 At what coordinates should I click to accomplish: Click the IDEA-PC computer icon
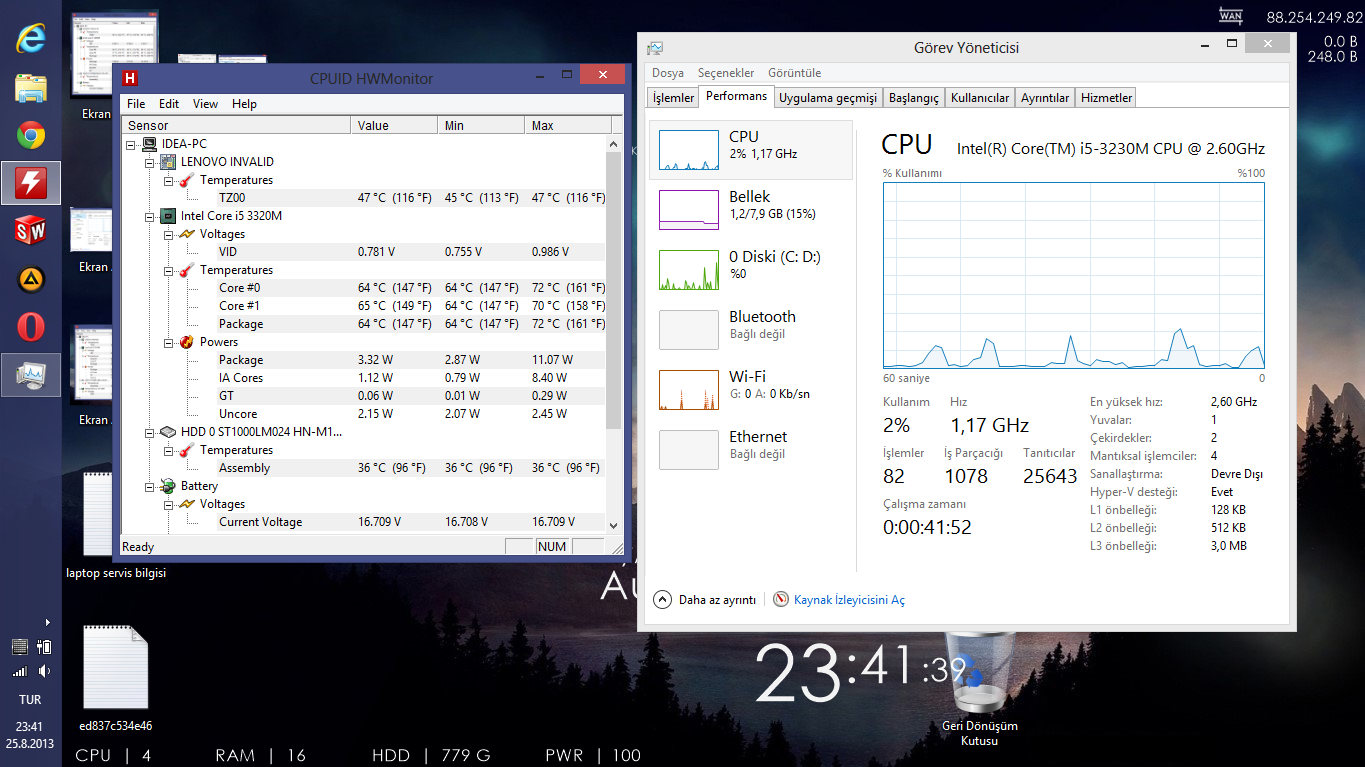click(150, 144)
